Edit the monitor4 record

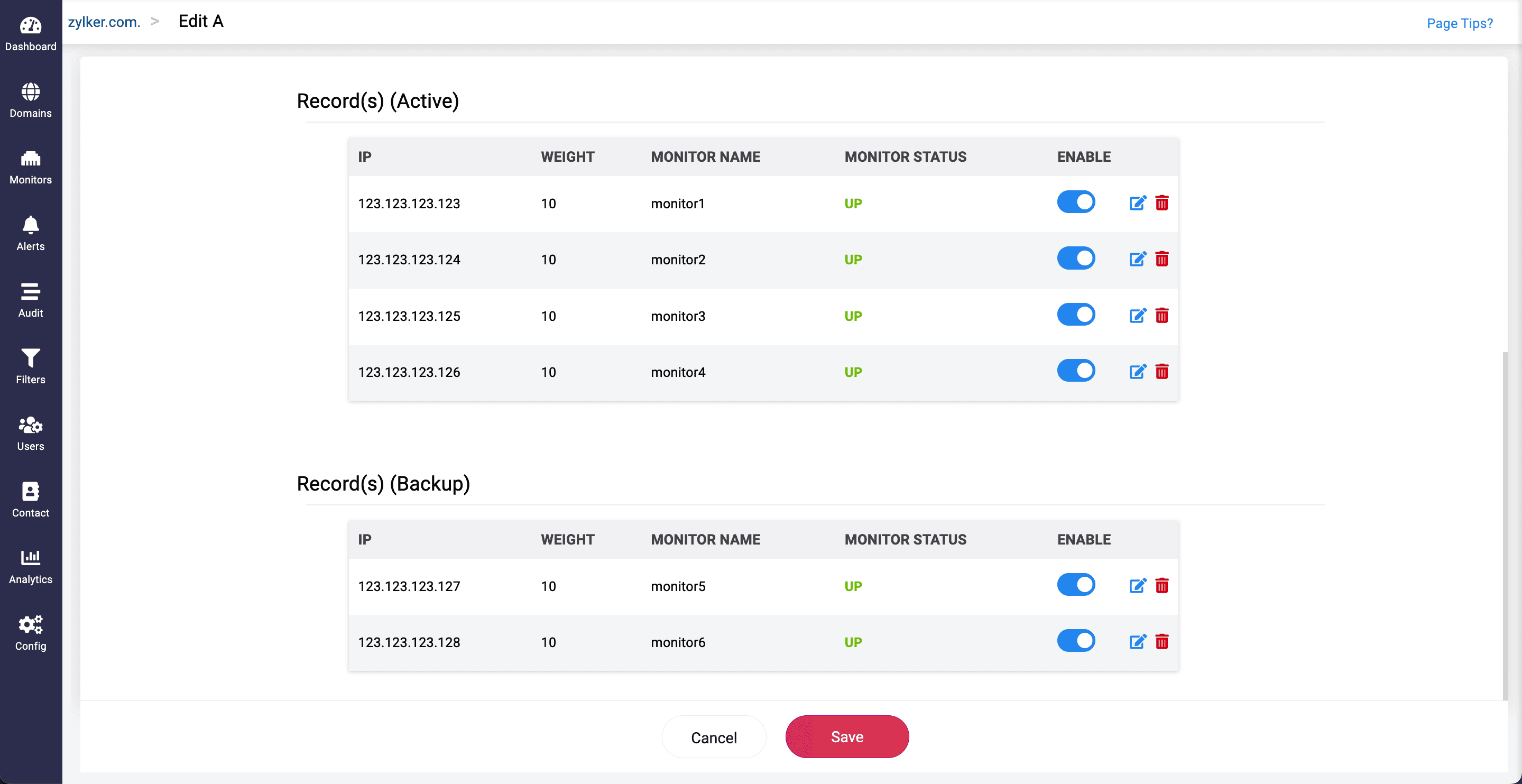click(1137, 372)
